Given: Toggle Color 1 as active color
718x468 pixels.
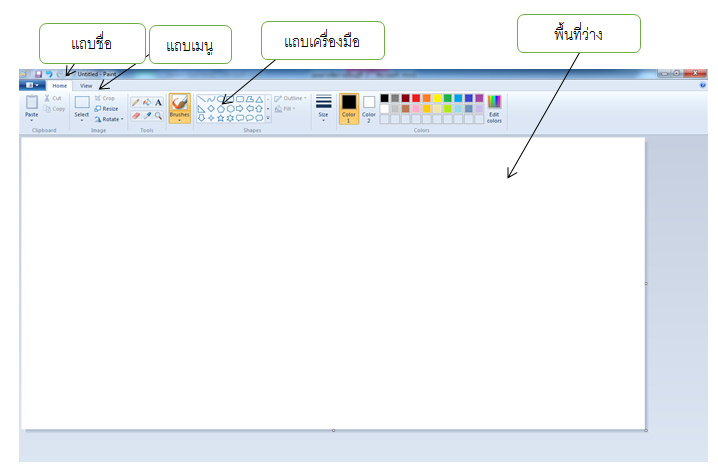Looking at the screenshot, I should (348, 108).
